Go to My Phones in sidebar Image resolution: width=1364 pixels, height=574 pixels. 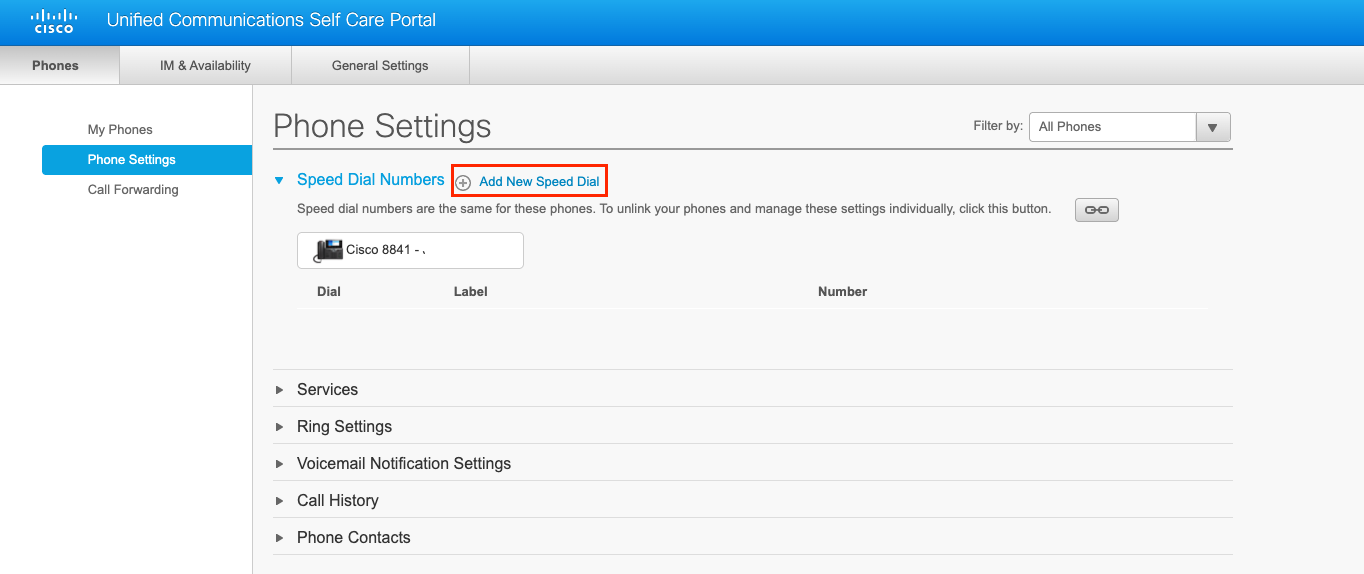point(120,129)
